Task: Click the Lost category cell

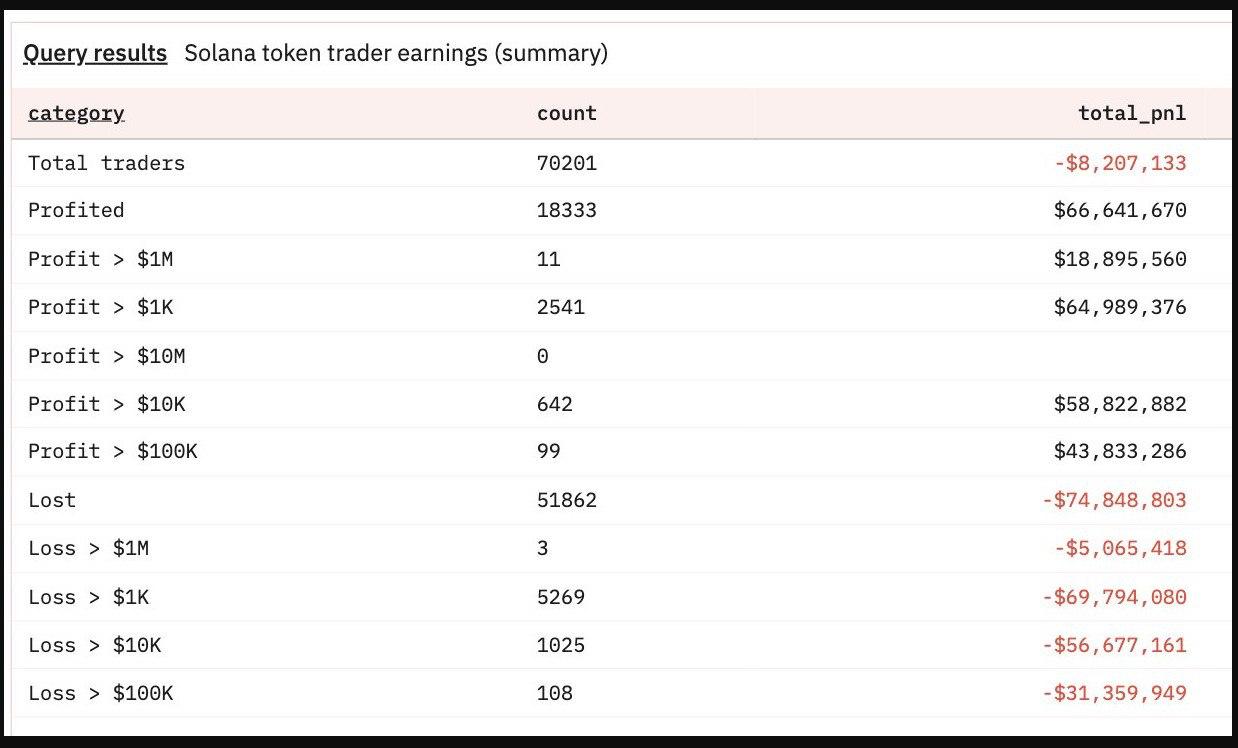Action: click(x=52, y=500)
